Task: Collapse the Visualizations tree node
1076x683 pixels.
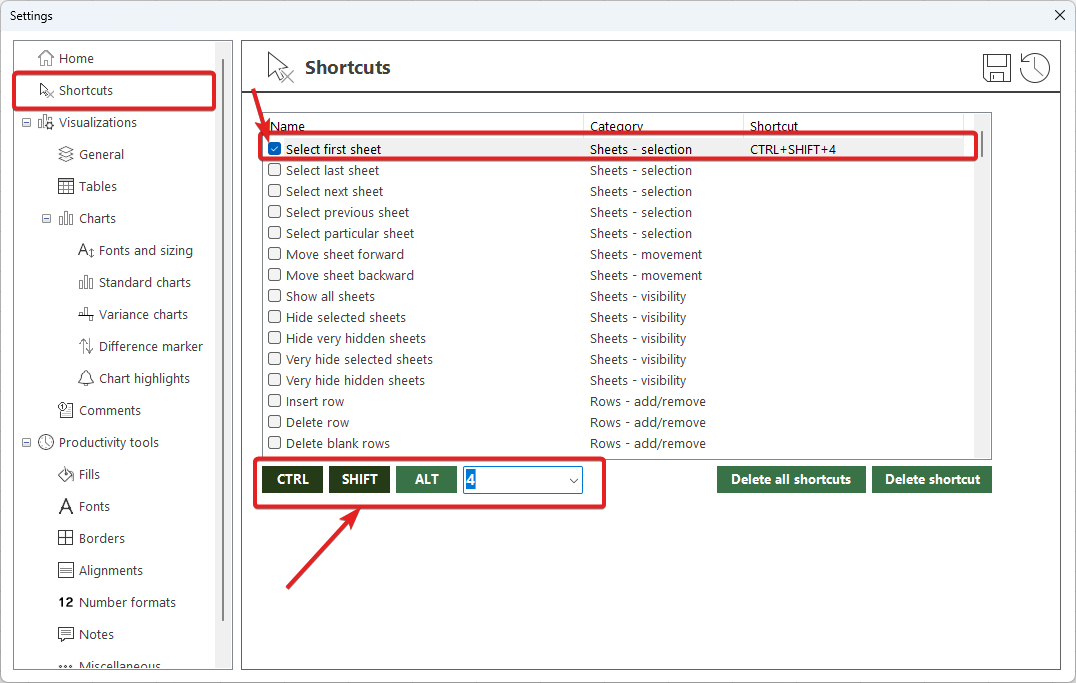Action: point(26,122)
